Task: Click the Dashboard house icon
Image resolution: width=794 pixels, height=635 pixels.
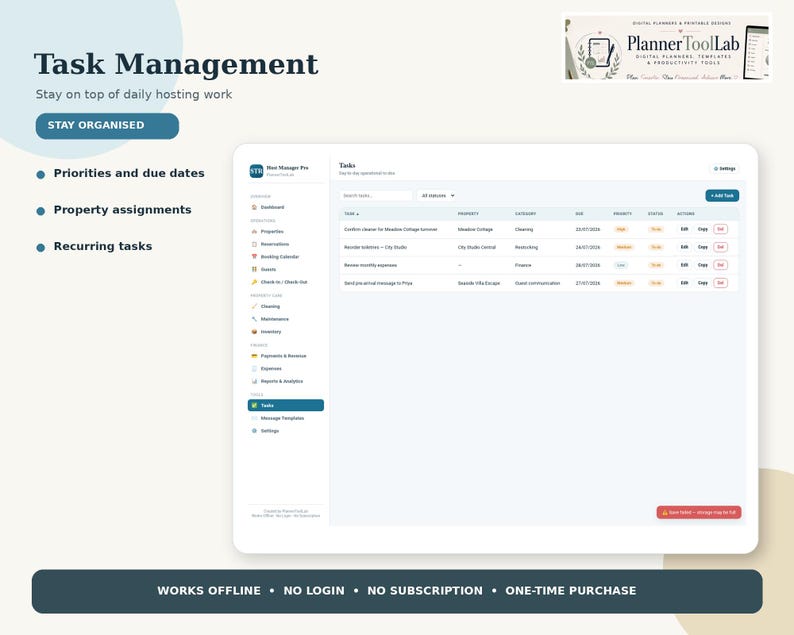Action: tap(254, 207)
